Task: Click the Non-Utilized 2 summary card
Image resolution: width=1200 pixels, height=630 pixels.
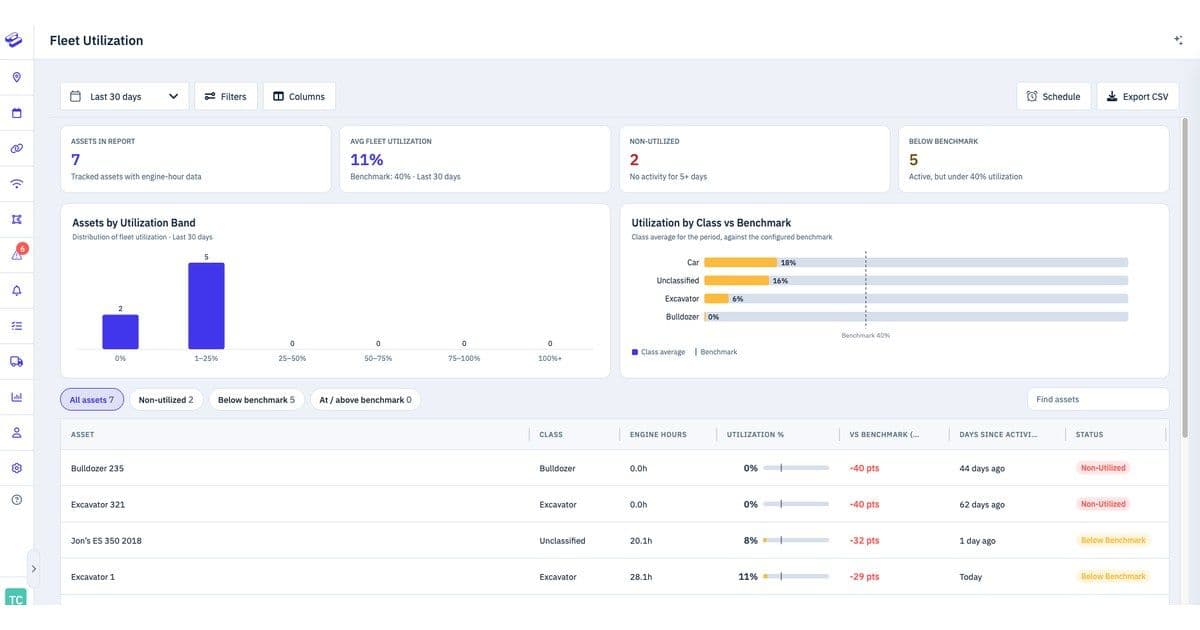Action: click(755, 159)
